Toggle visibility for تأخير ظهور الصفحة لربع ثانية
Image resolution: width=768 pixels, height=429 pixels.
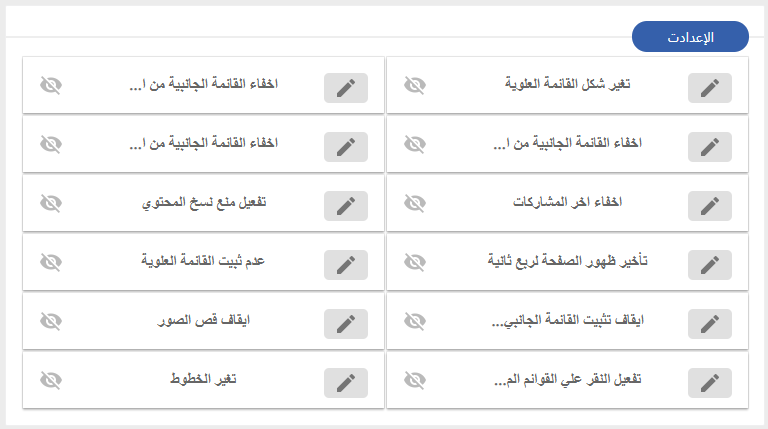[x=415, y=262]
